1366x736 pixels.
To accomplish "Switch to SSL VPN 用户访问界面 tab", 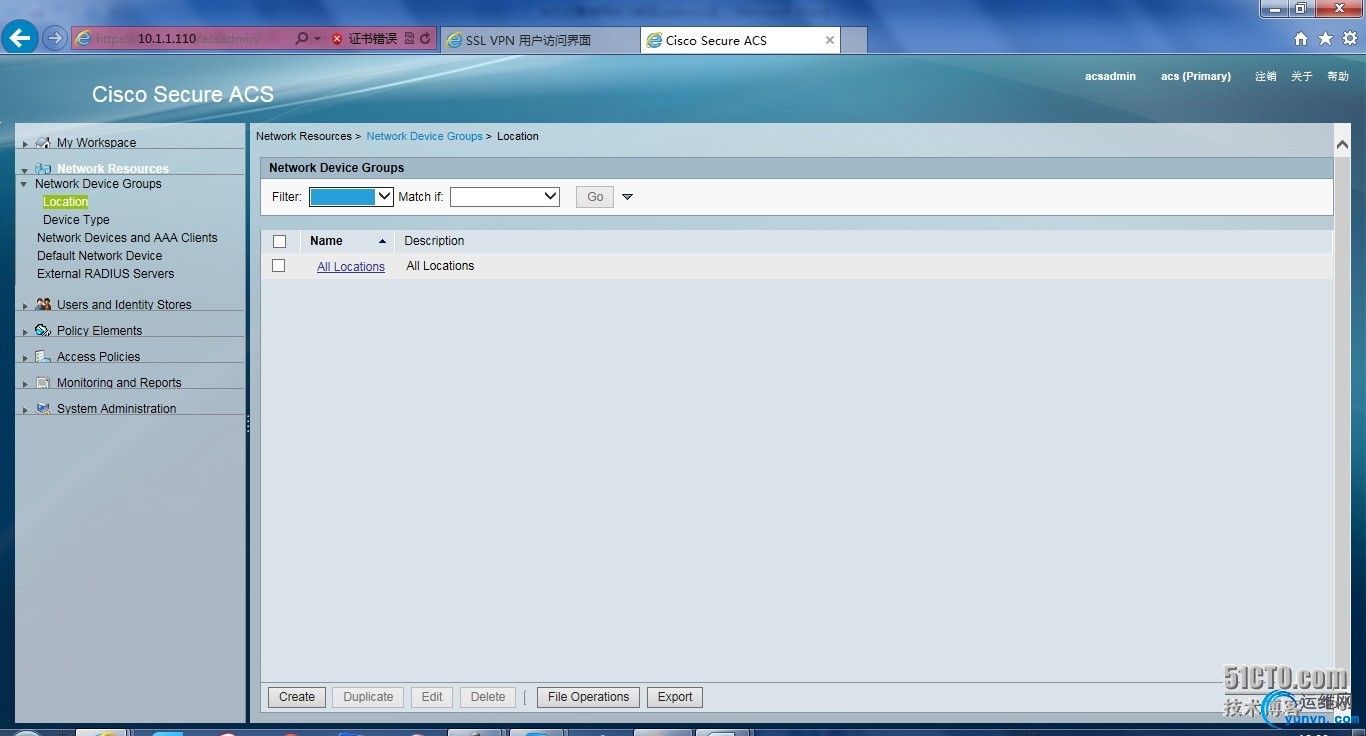I will [x=539, y=40].
